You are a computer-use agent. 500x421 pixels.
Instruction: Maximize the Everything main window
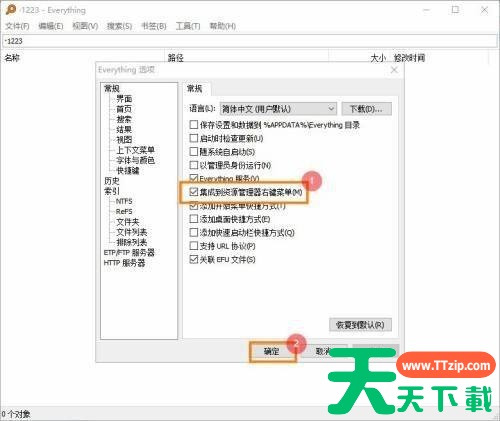pyautogui.click(x=455, y=10)
